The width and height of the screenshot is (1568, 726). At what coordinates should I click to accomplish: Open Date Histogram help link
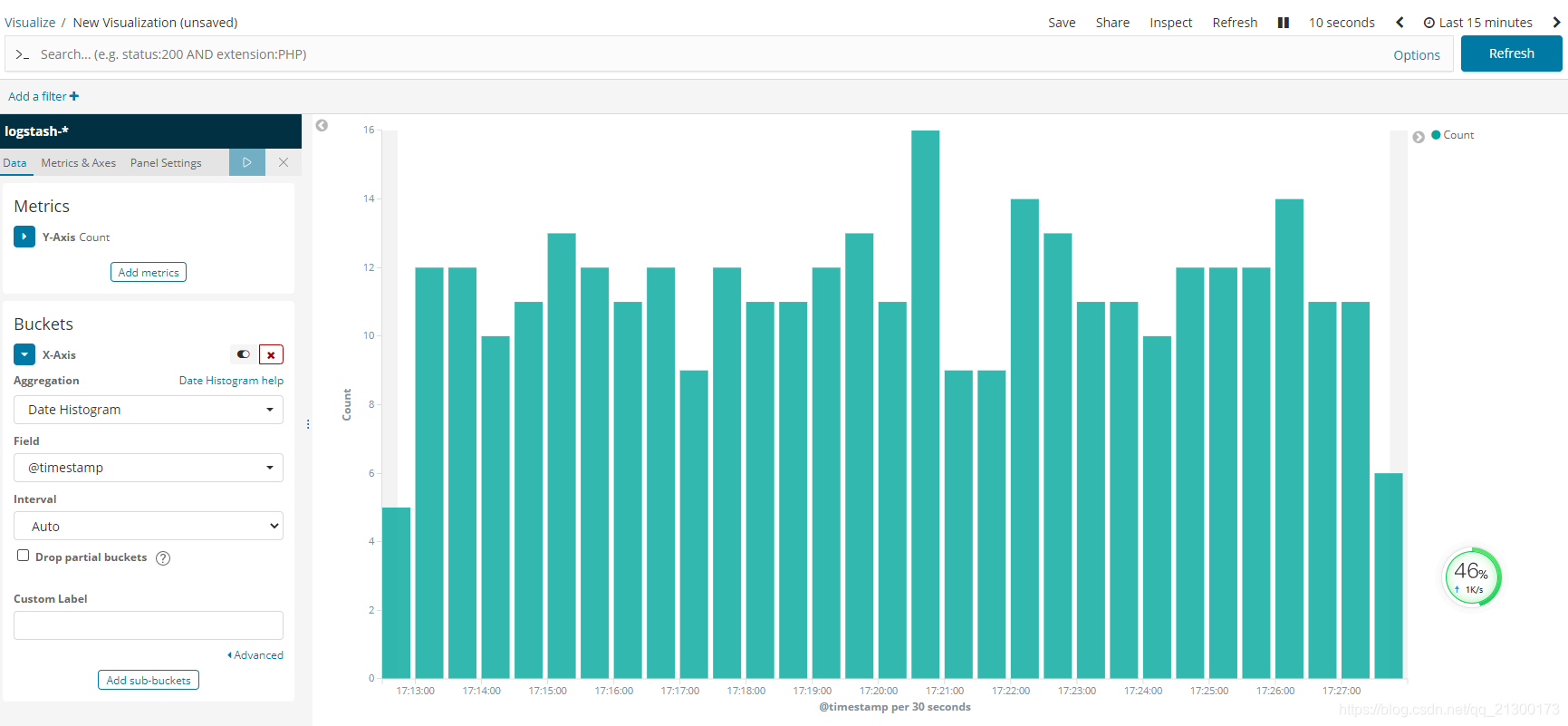coord(231,381)
